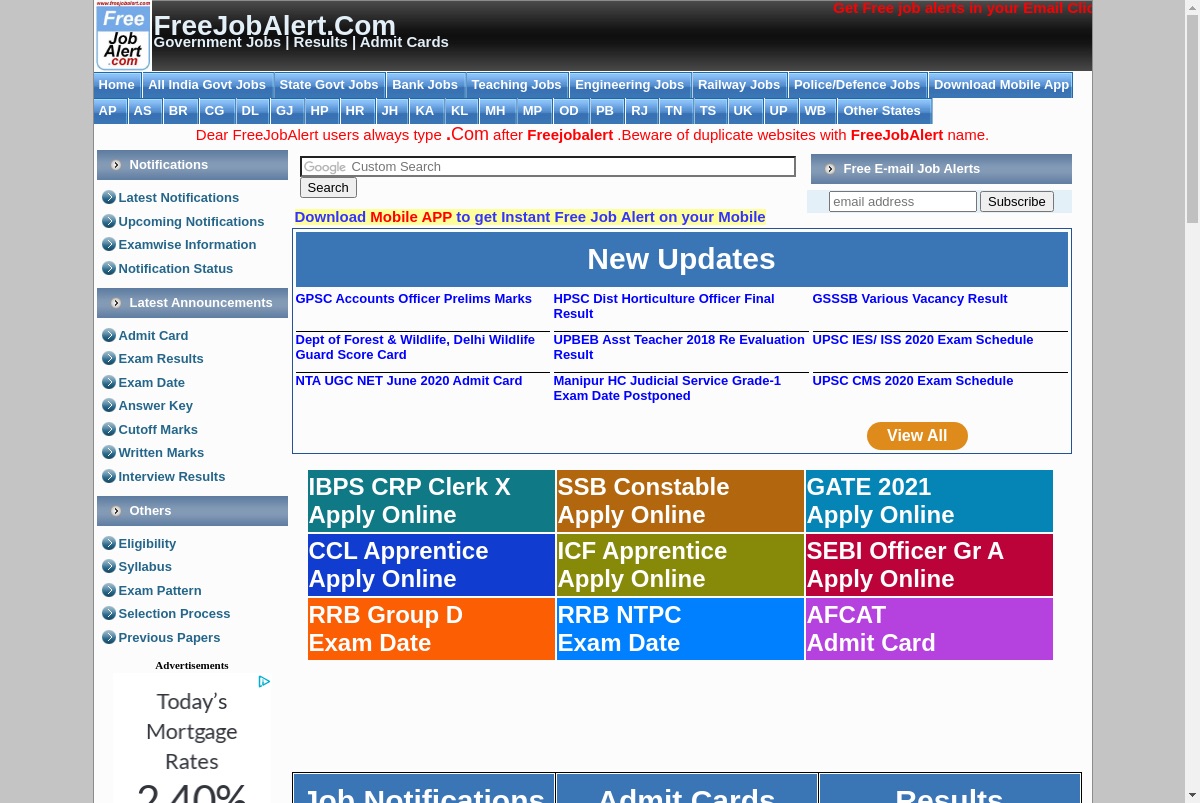Click the FreeJobAlert logo image
This screenshot has width=1200, height=803.
click(x=123, y=35)
